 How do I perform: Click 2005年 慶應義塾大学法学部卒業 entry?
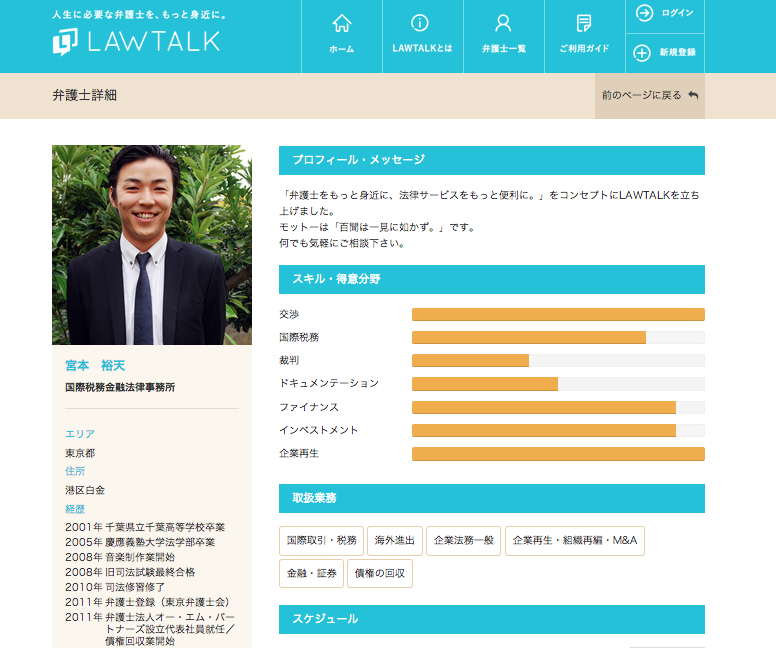click(x=140, y=542)
